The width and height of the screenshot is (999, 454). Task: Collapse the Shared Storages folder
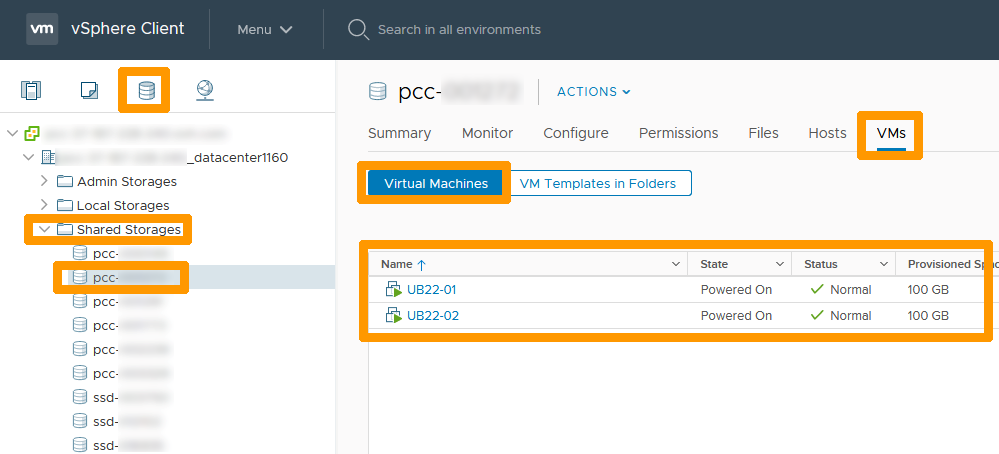(44, 229)
